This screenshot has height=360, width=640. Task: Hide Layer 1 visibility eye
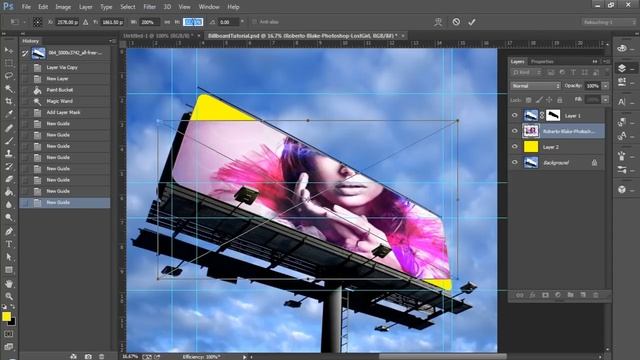tap(515, 116)
